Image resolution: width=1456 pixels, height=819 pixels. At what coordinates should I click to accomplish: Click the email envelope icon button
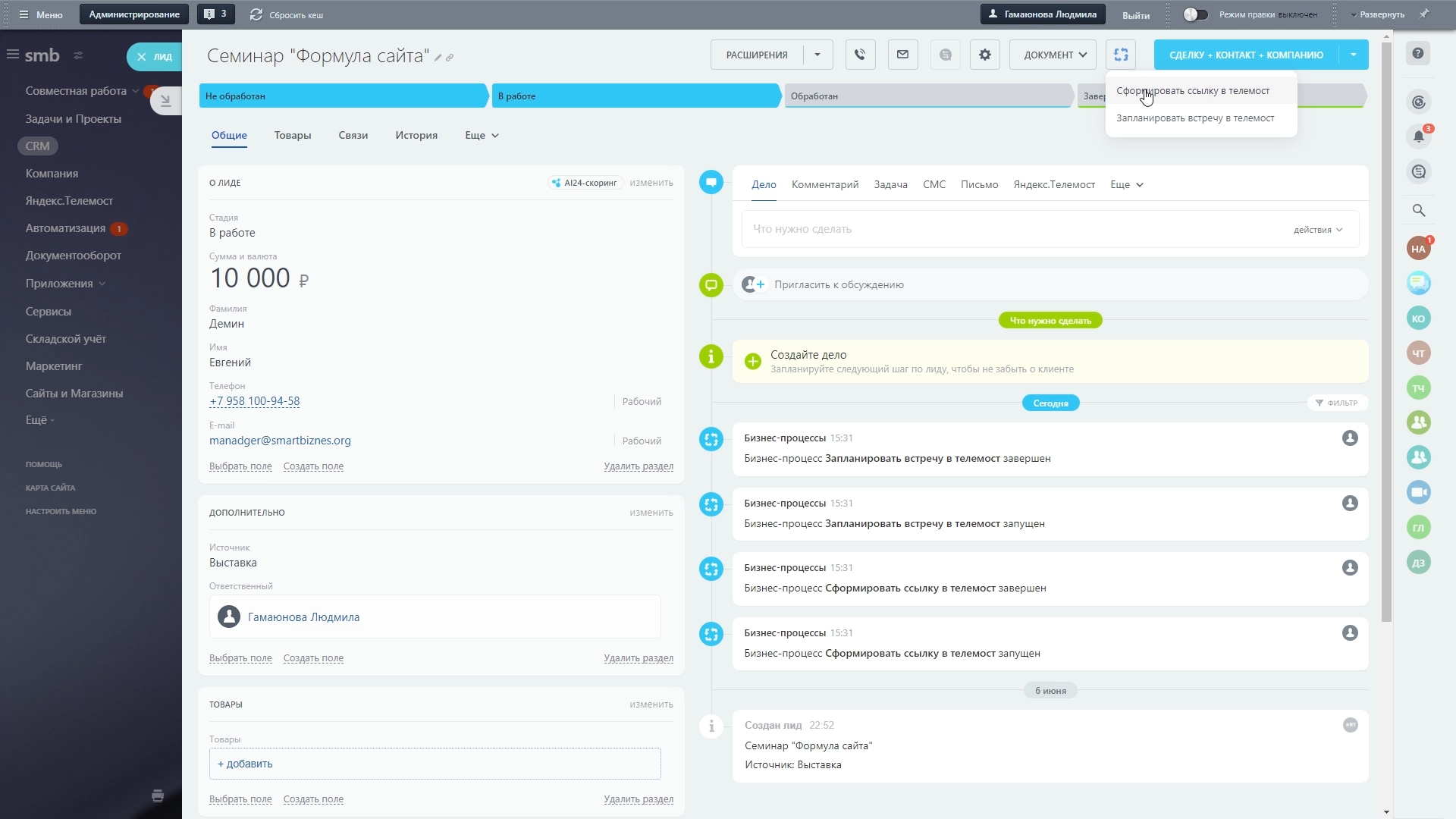coord(902,55)
